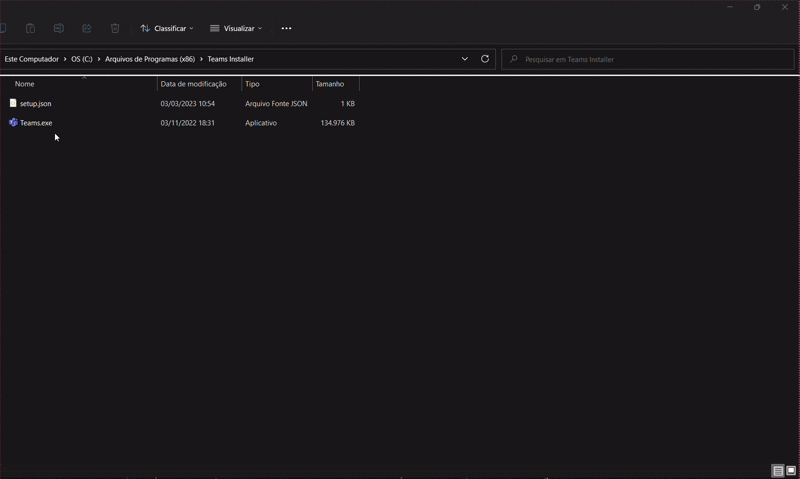The width and height of the screenshot is (800, 479).
Task: Open the Visualizar view dropdown
Action: pos(236,28)
